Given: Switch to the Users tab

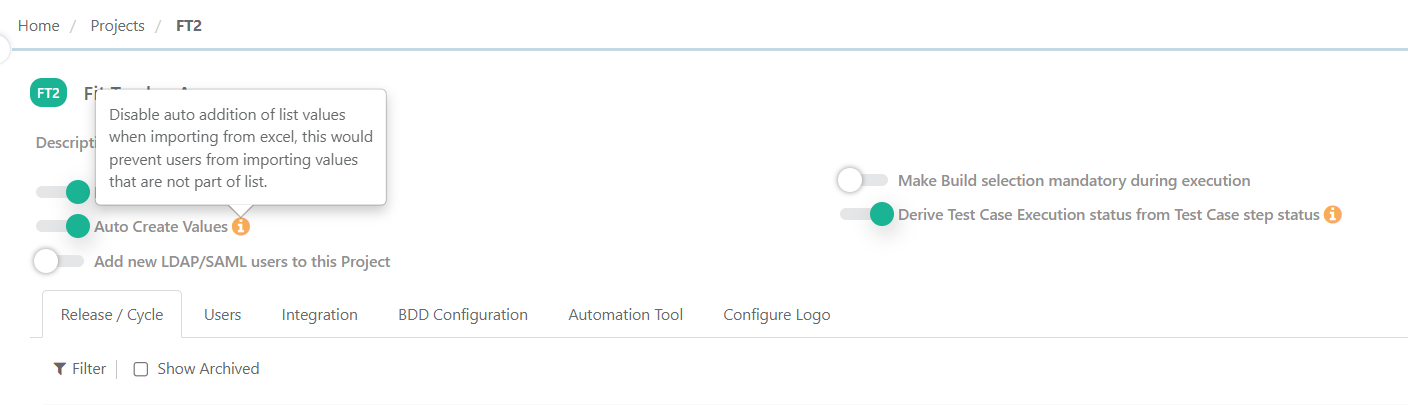Looking at the screenshot, I should click(223, 314).
